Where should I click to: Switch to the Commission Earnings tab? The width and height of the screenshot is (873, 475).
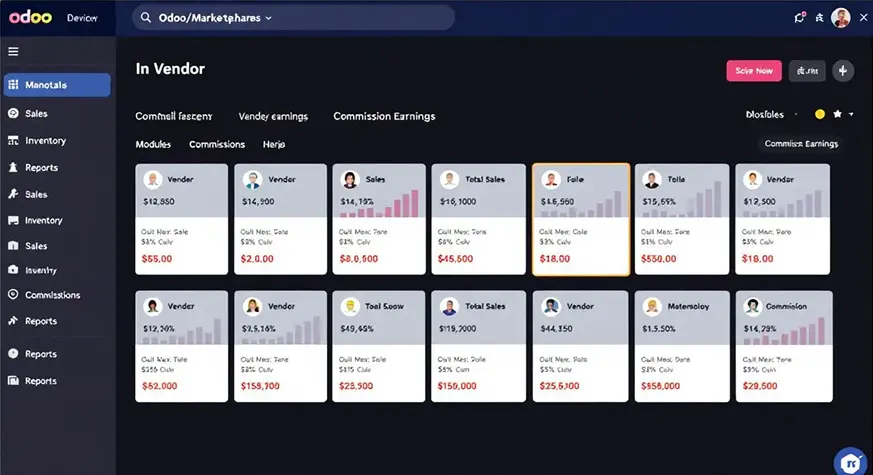pyautogui.click(x=384, y=116)
